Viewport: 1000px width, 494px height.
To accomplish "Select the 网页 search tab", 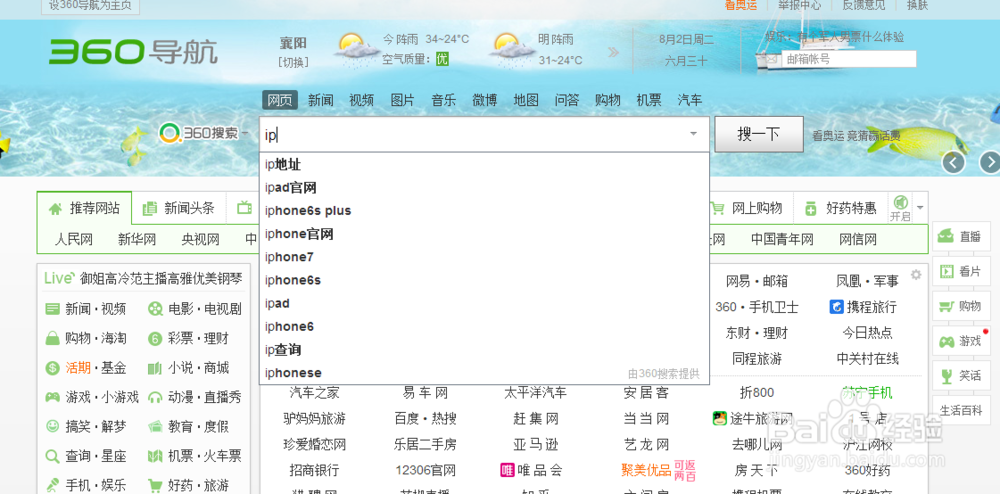I will [279, 100].
